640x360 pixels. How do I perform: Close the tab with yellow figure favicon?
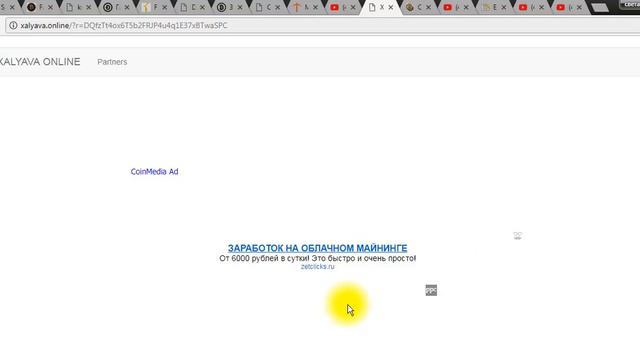(164, 7)
